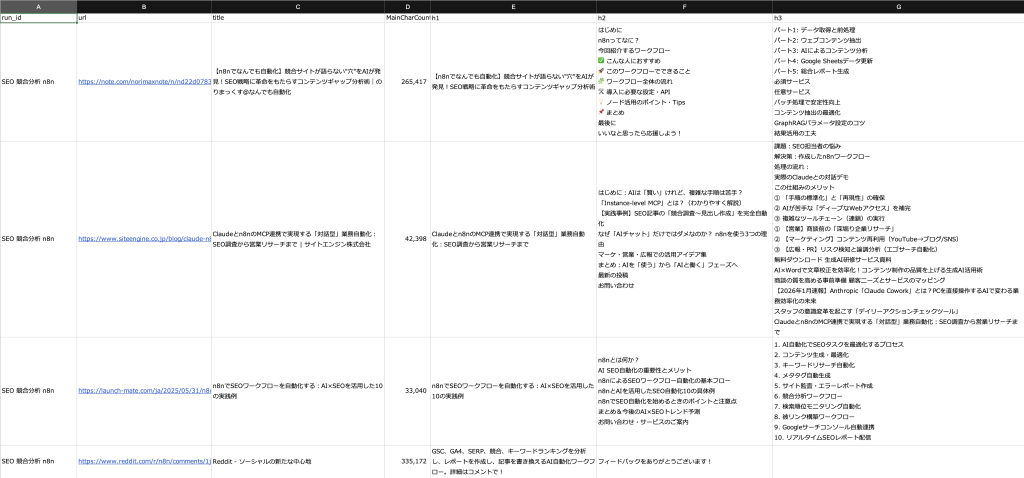Viewport: 1024px width, 478px height.
Task: Click h1 cell '【n8nでなんでも自動化】' in column E
Action: [x=513, y=82]
